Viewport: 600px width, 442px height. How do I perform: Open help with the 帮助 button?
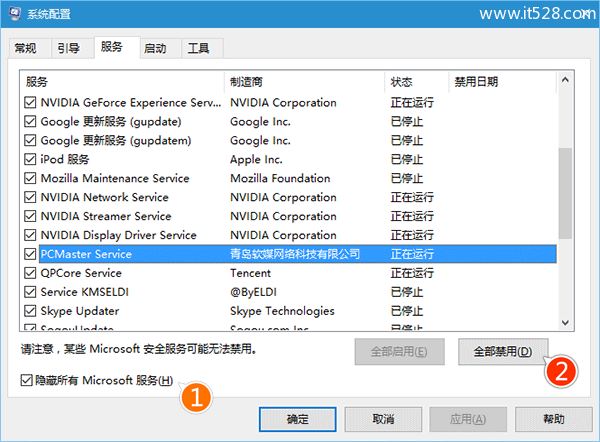pyautogui.click(x=553, y=419)
